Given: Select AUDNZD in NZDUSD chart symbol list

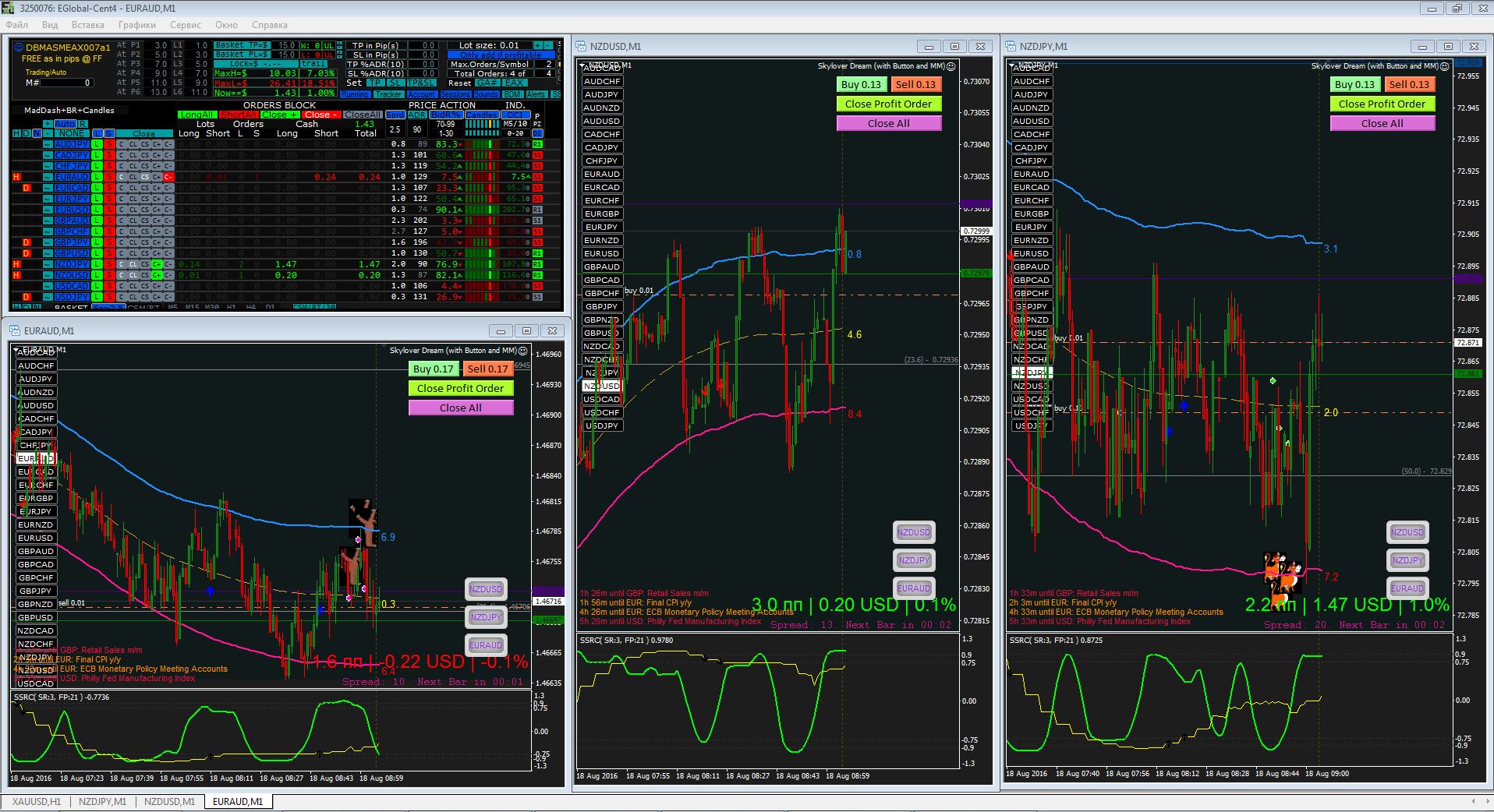Looking at the screenshot, I should [602, 108].
